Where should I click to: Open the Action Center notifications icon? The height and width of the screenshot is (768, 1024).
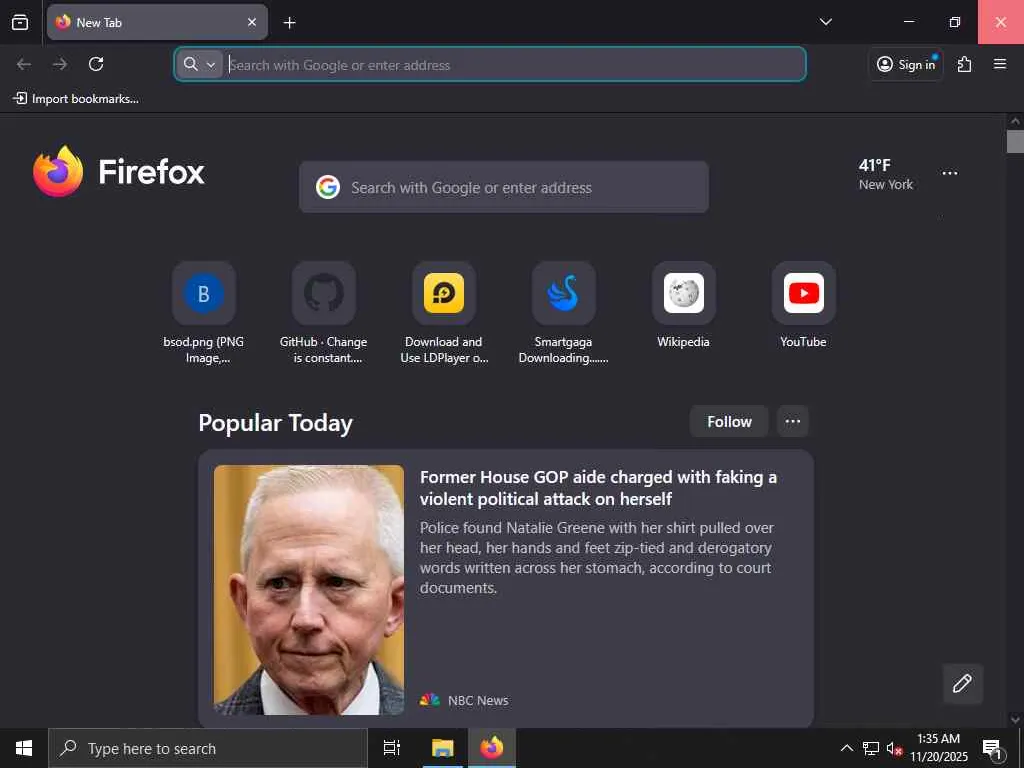pos(993,748)
